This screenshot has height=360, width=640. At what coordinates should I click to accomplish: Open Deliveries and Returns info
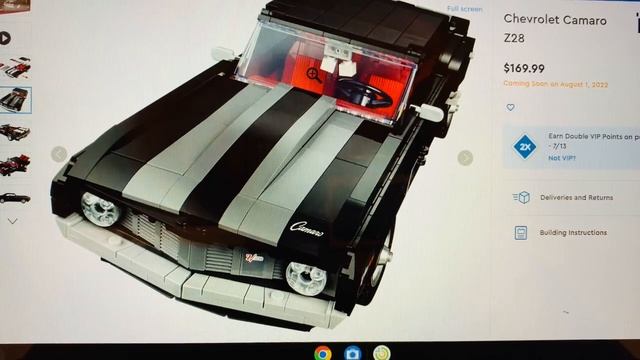tap(576, 198)
